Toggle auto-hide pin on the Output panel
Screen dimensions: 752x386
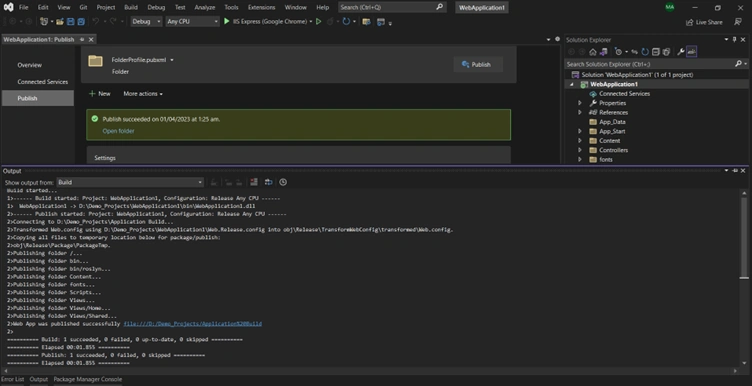[734, 171]
